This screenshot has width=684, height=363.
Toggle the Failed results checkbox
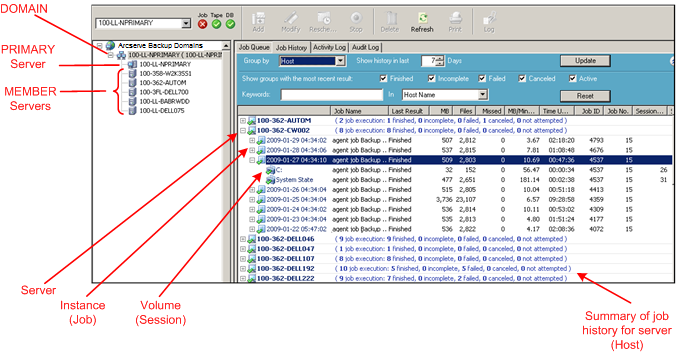(x=482, y=79)
